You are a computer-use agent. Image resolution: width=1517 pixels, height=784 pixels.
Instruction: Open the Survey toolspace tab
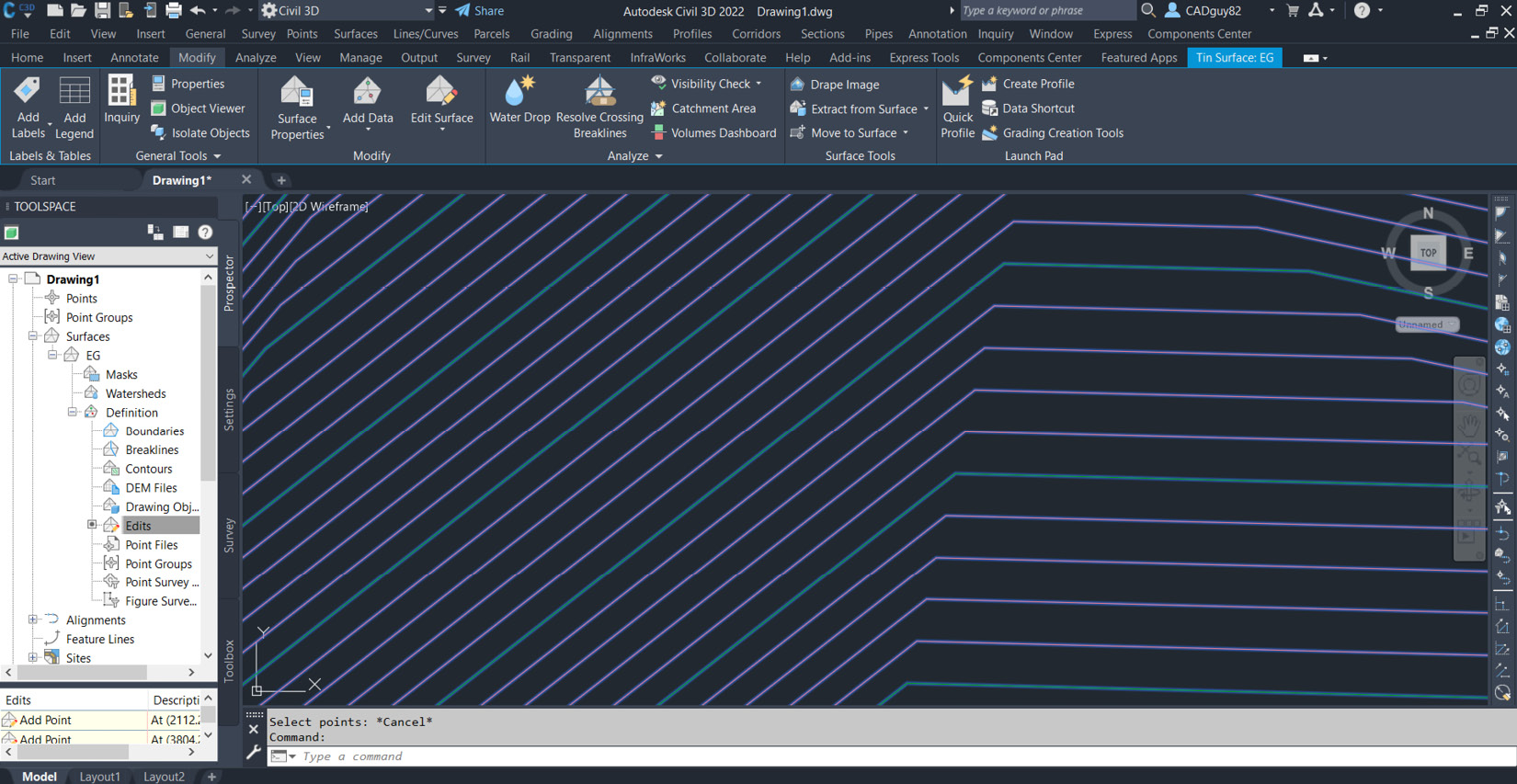[229, 536]
